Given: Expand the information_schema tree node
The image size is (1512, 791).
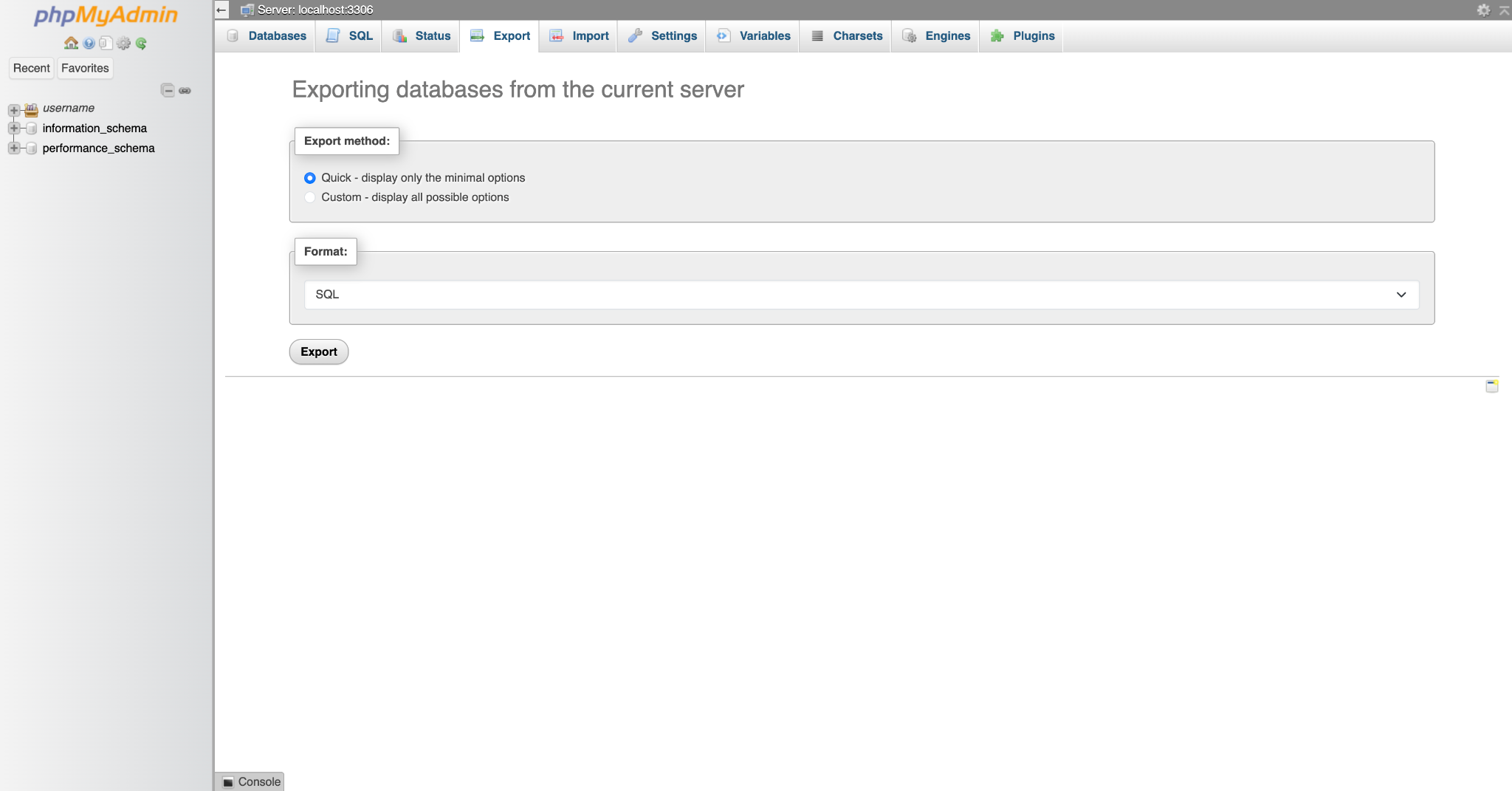Looking at the screenshot, I should (x=13, y=129).
